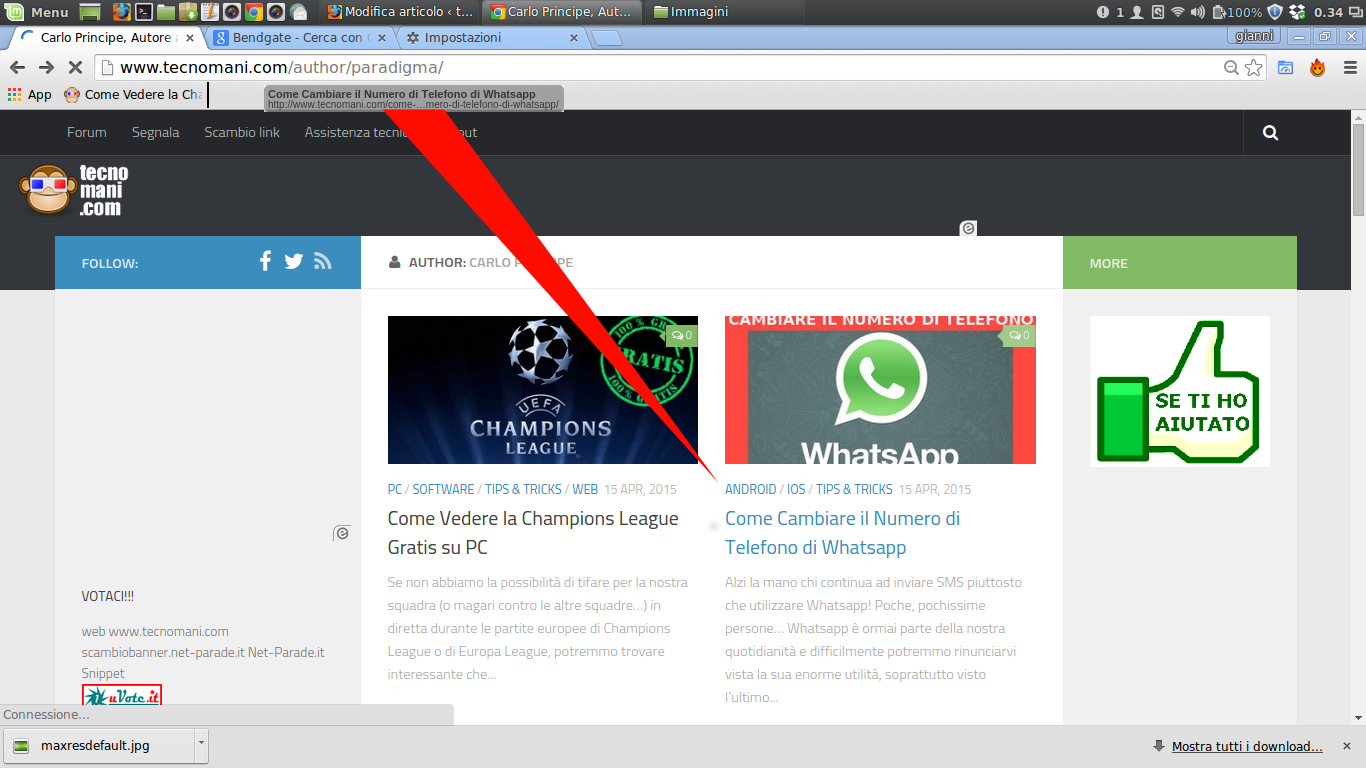Viewport: 1366px width, 768px height.
Task: Switch to the Bendgate search tab
Action: point(298,38)
